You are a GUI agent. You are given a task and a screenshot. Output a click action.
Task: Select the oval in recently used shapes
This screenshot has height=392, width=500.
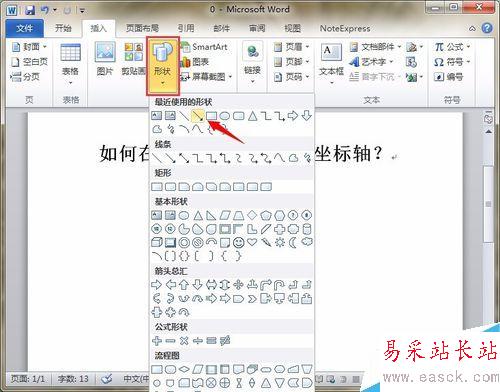225,116
